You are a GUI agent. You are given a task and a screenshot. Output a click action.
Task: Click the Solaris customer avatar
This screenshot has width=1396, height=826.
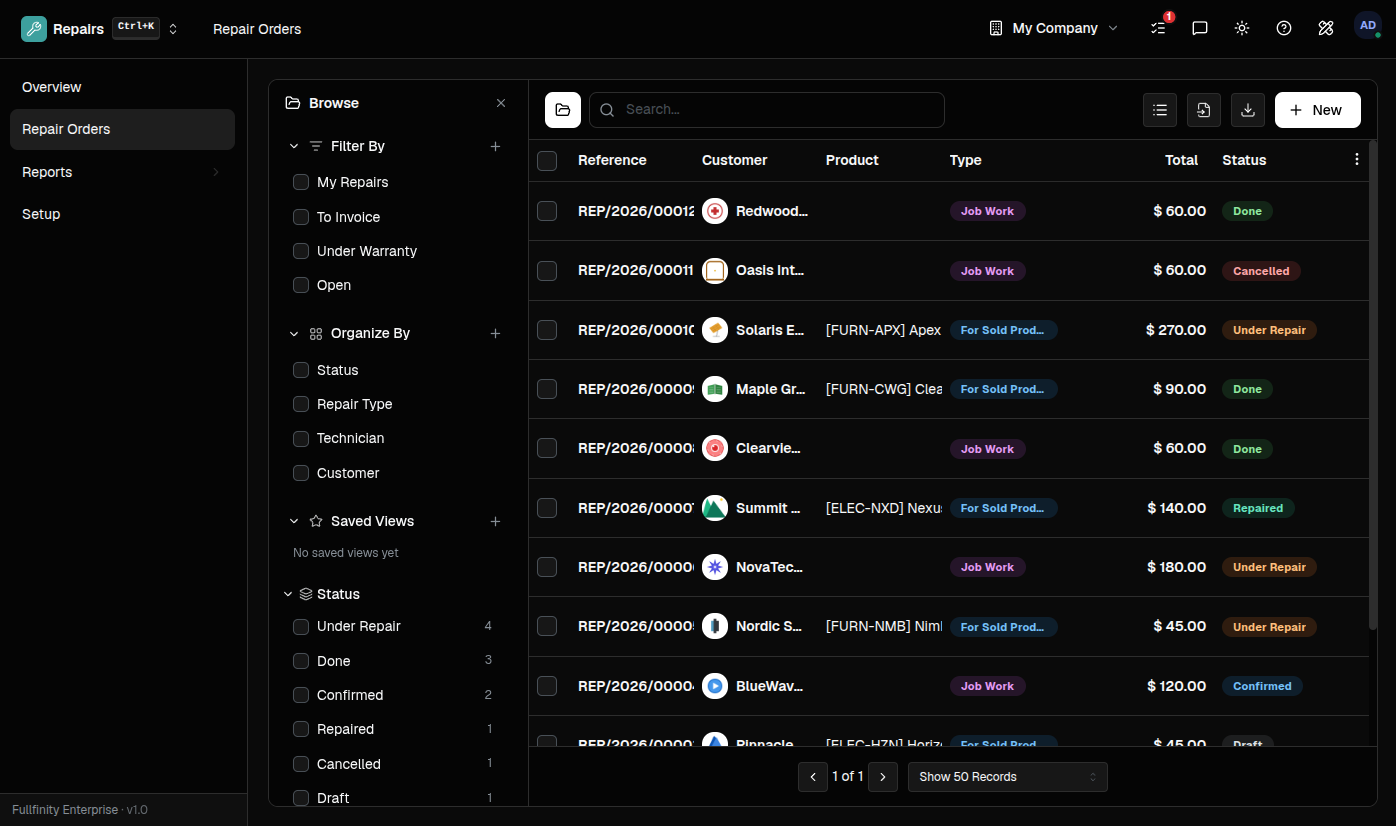[x=715, y=330]
